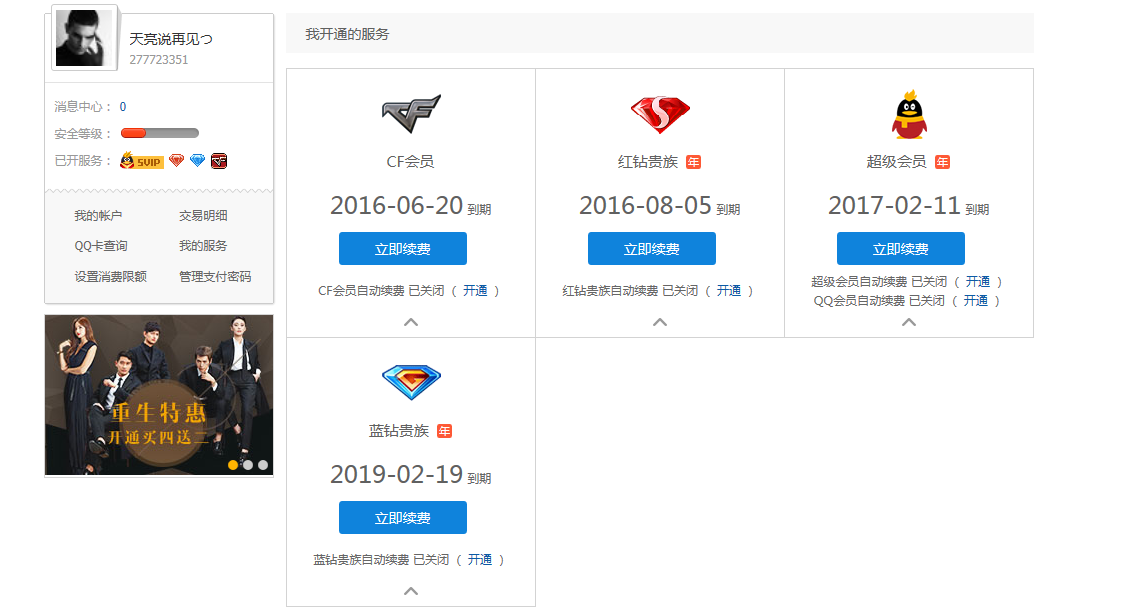The width and height of the screenshot is (1127, 615).
Task: Click the small red diamond in 已开服务
Action: [177, 160]
